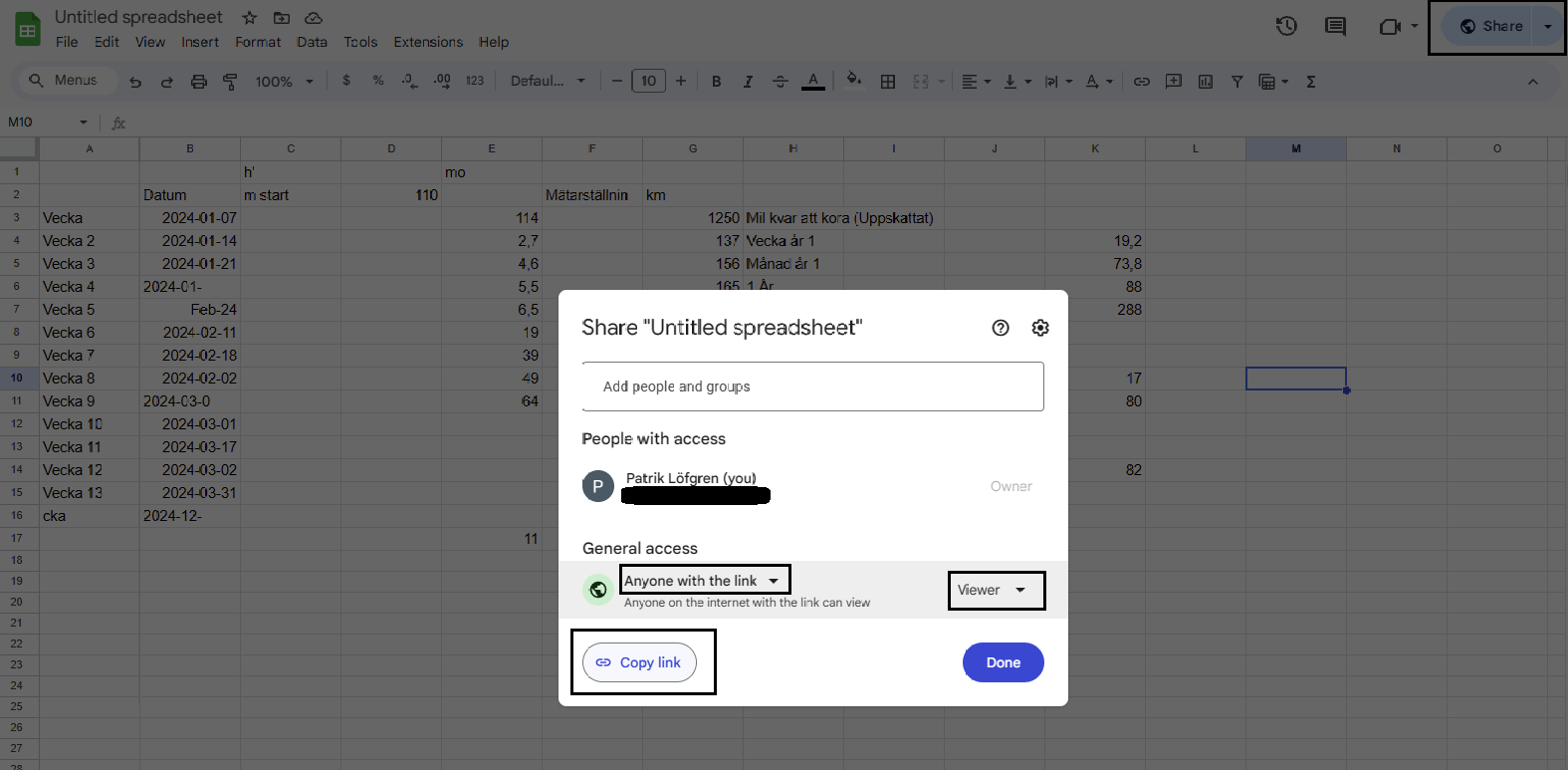Screen dimensions: 1568x770
Task: Open the 100% zoom dropdown
Action: click(x=284, y=82)
